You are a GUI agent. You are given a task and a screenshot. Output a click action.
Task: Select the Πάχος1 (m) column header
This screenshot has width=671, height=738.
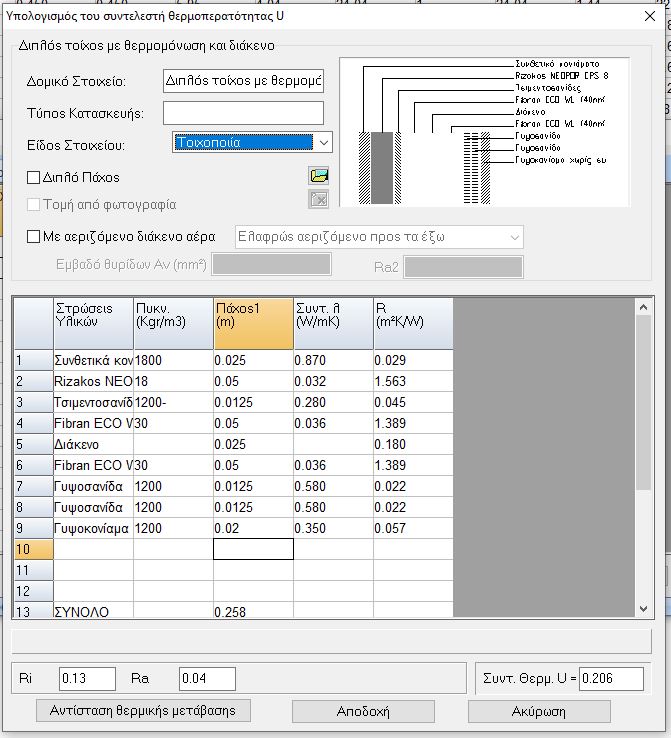pyautogui.click(x=253, y=323)
